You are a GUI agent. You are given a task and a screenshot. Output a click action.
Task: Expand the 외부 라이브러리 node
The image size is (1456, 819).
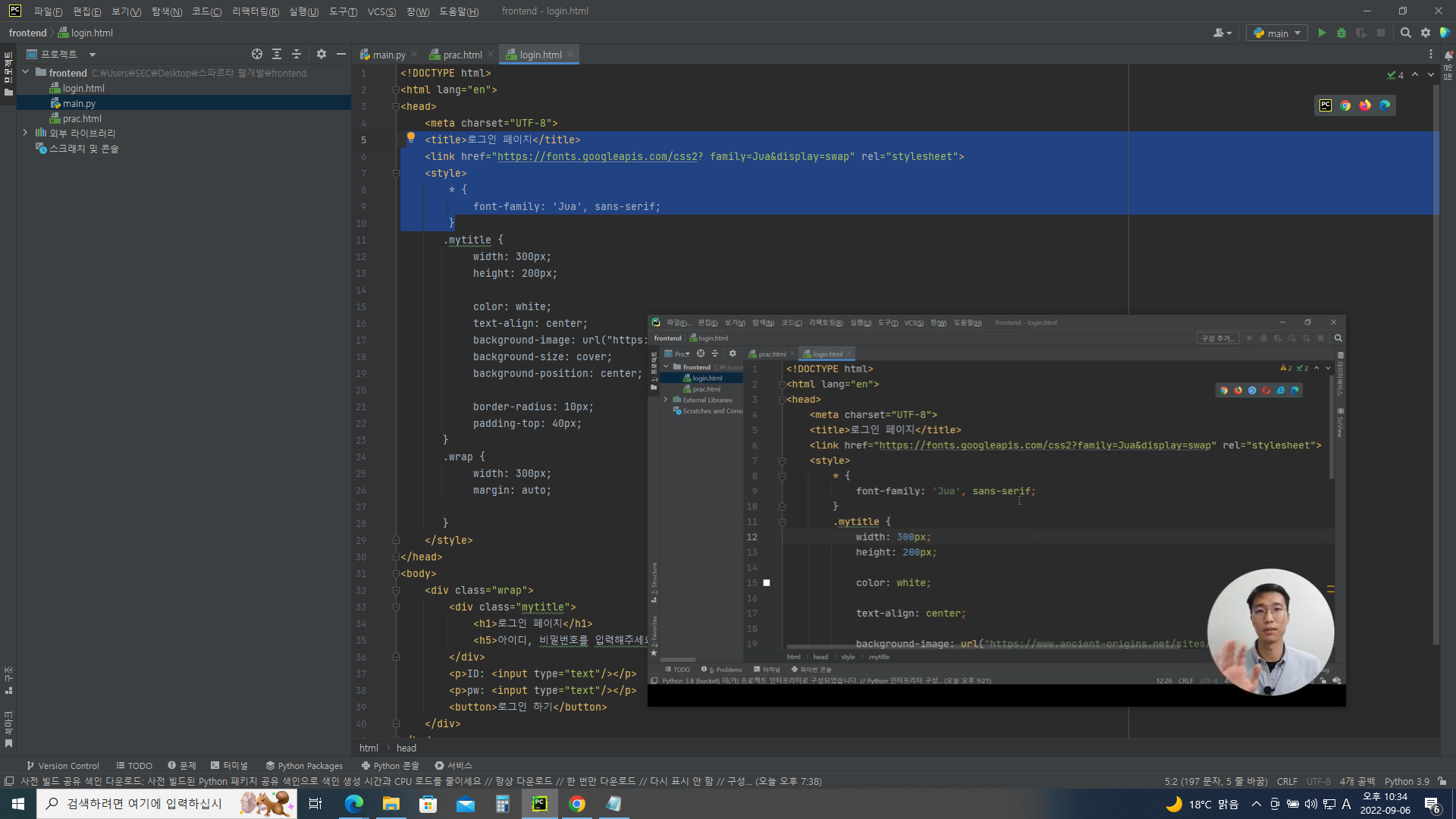26,133
